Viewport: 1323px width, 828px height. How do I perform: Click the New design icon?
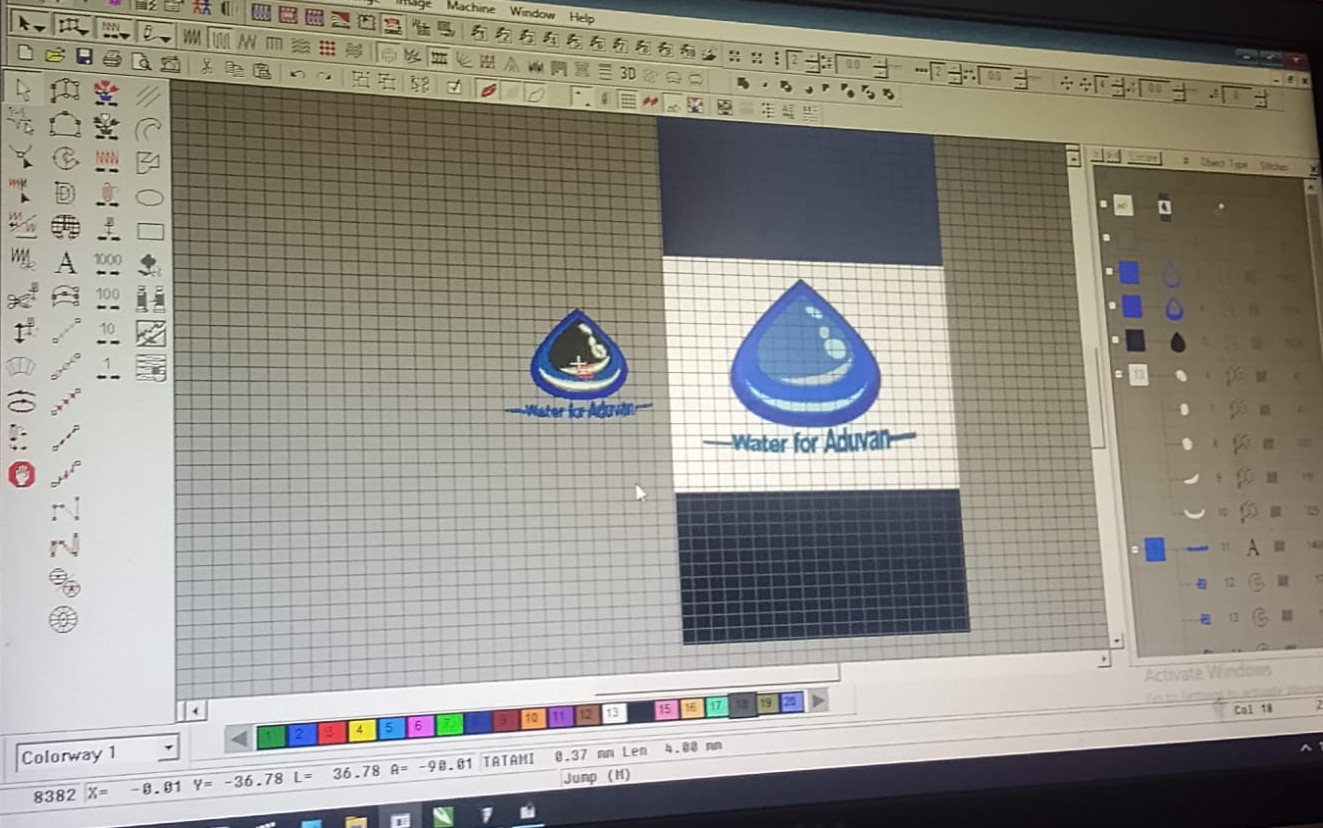pos(26,54)
